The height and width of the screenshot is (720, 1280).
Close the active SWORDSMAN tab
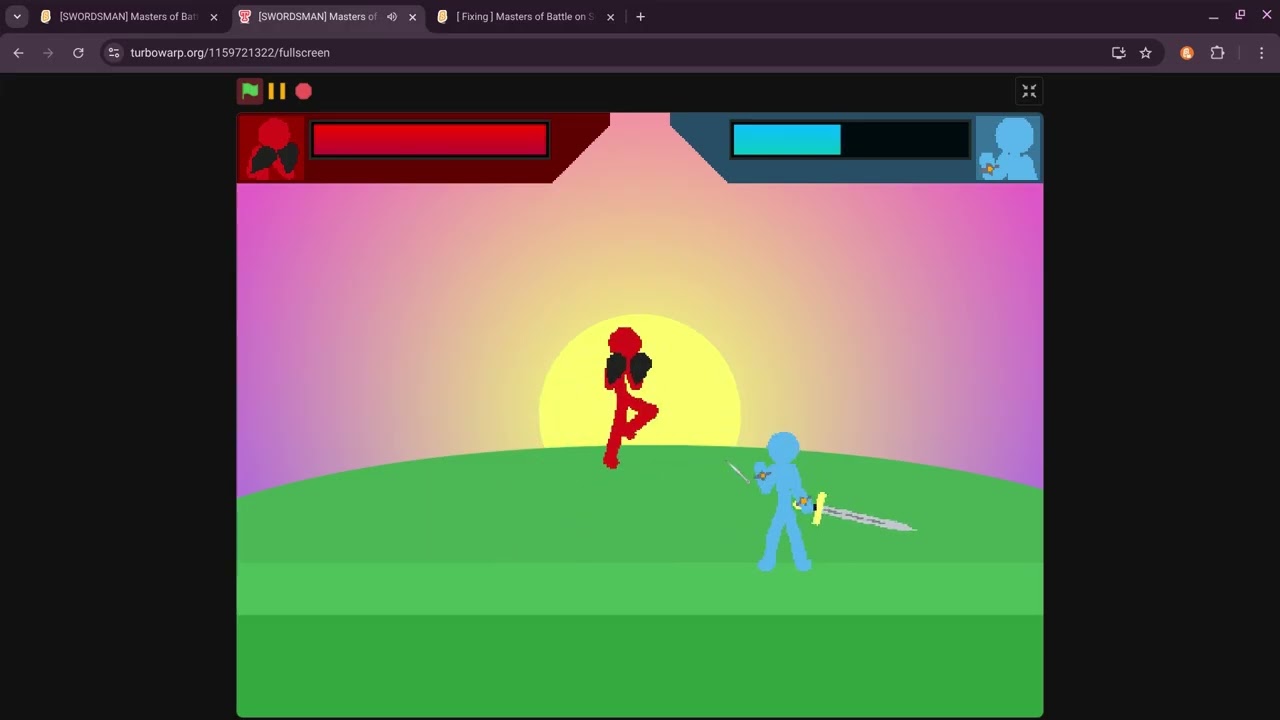pyautogui.click(x=412, y=17)
